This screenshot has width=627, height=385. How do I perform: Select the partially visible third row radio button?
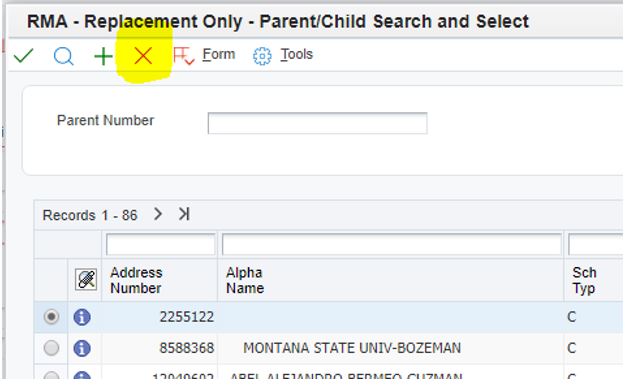point(51,375)
